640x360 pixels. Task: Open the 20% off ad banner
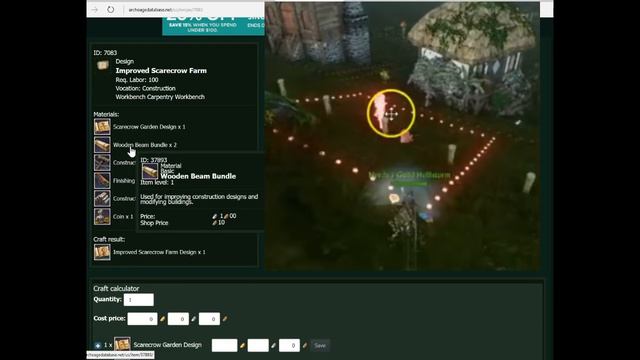pyautogui.click(x=213, y=26)
